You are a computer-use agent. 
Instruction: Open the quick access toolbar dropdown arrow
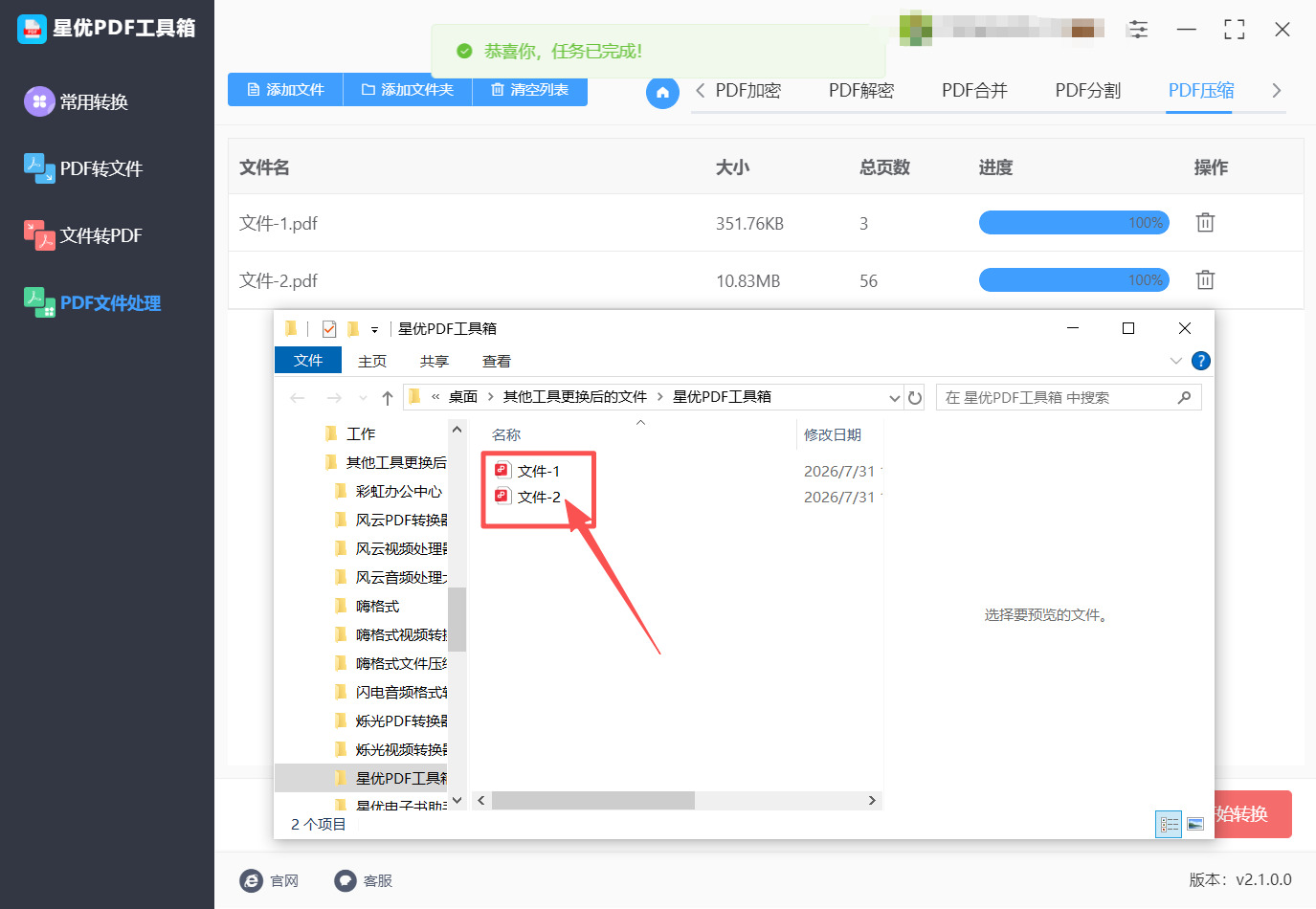pos(374,330)
